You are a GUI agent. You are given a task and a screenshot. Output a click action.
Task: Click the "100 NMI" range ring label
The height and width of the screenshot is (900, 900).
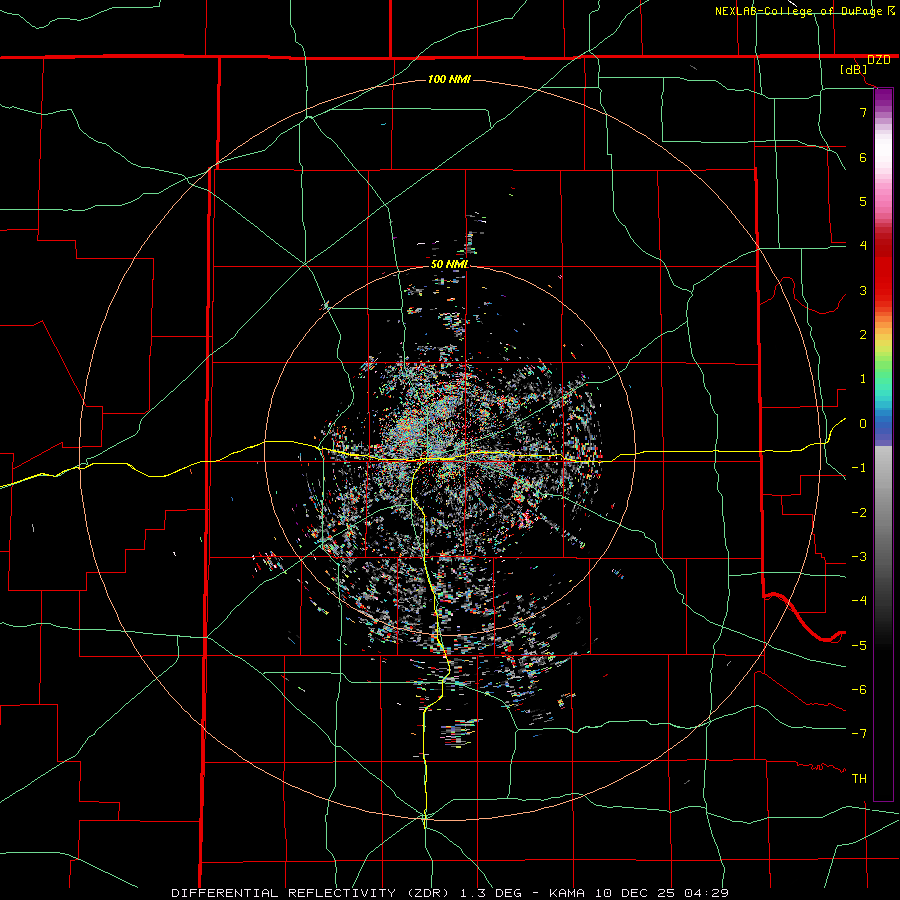[449, 79]
